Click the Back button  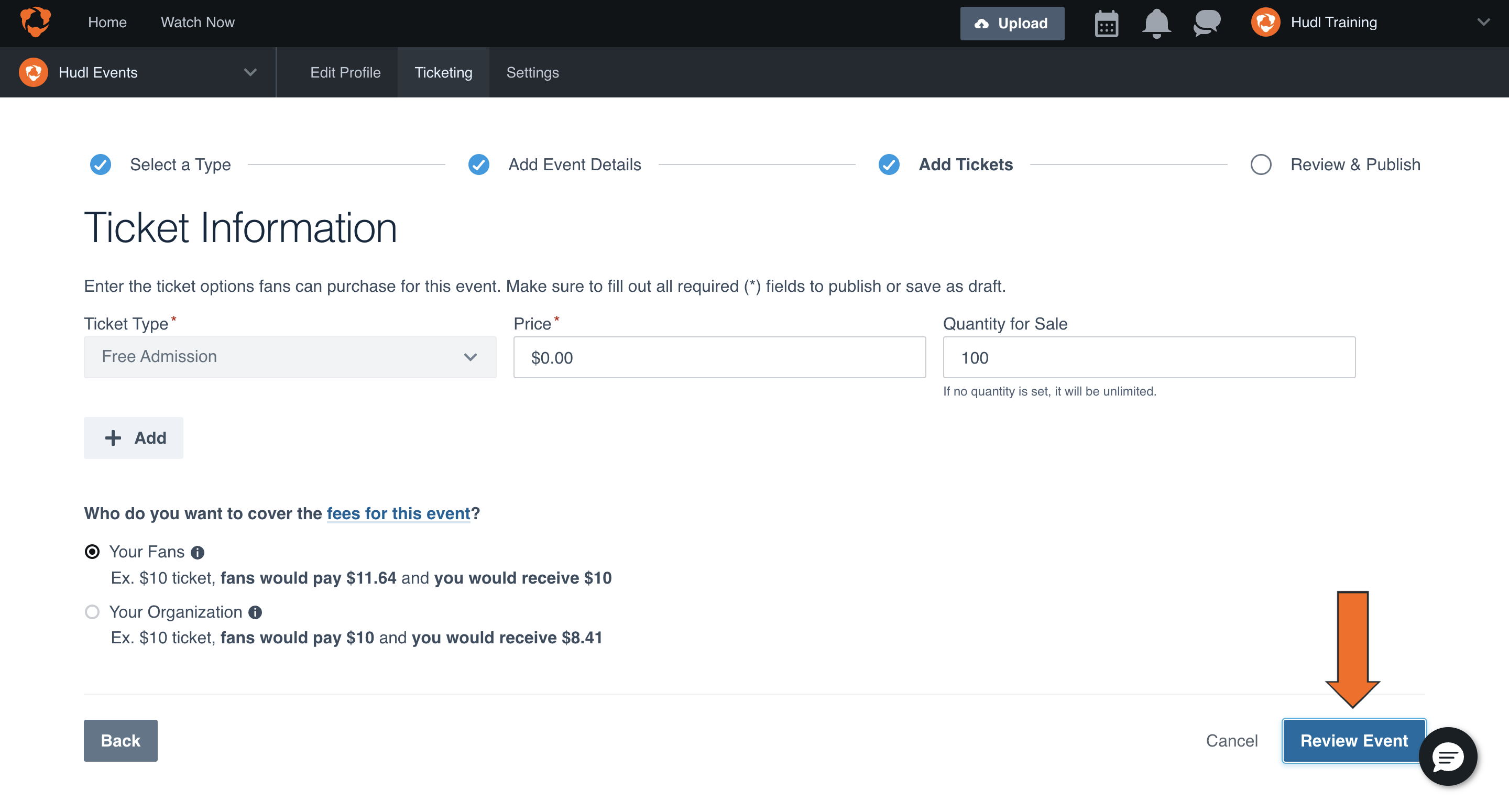[x=121, y=741]
